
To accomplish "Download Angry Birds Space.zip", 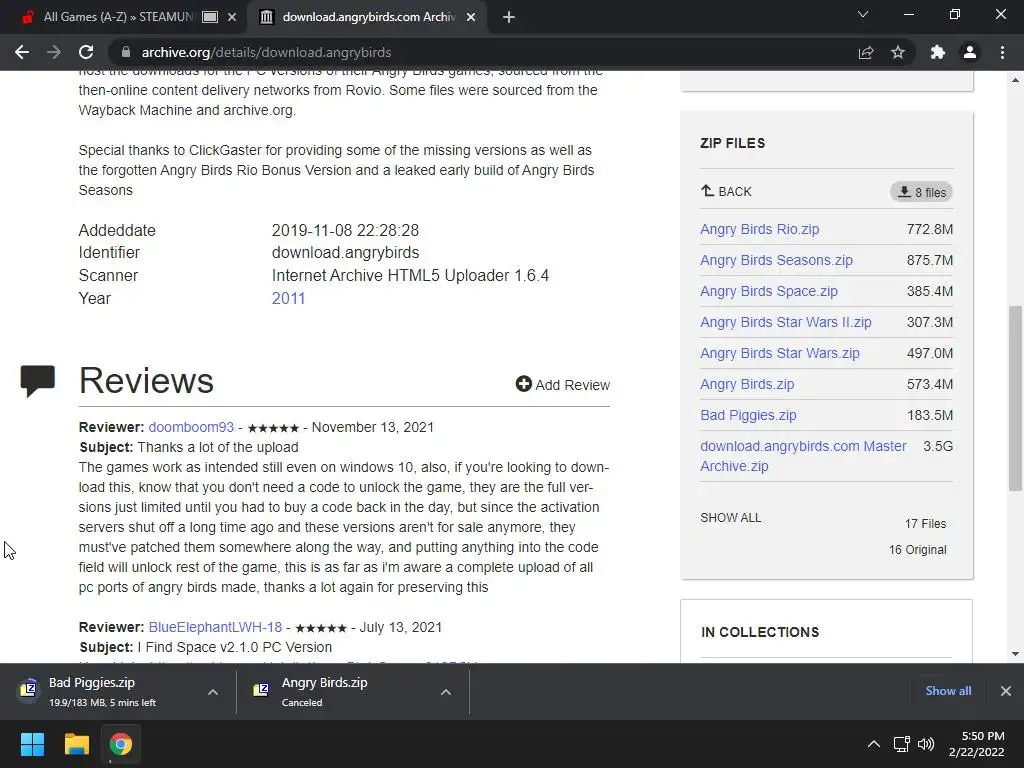I will click(769, 291).
